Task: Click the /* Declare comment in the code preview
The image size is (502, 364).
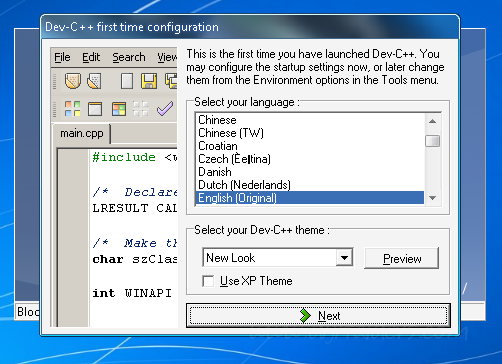Action: 135,192
